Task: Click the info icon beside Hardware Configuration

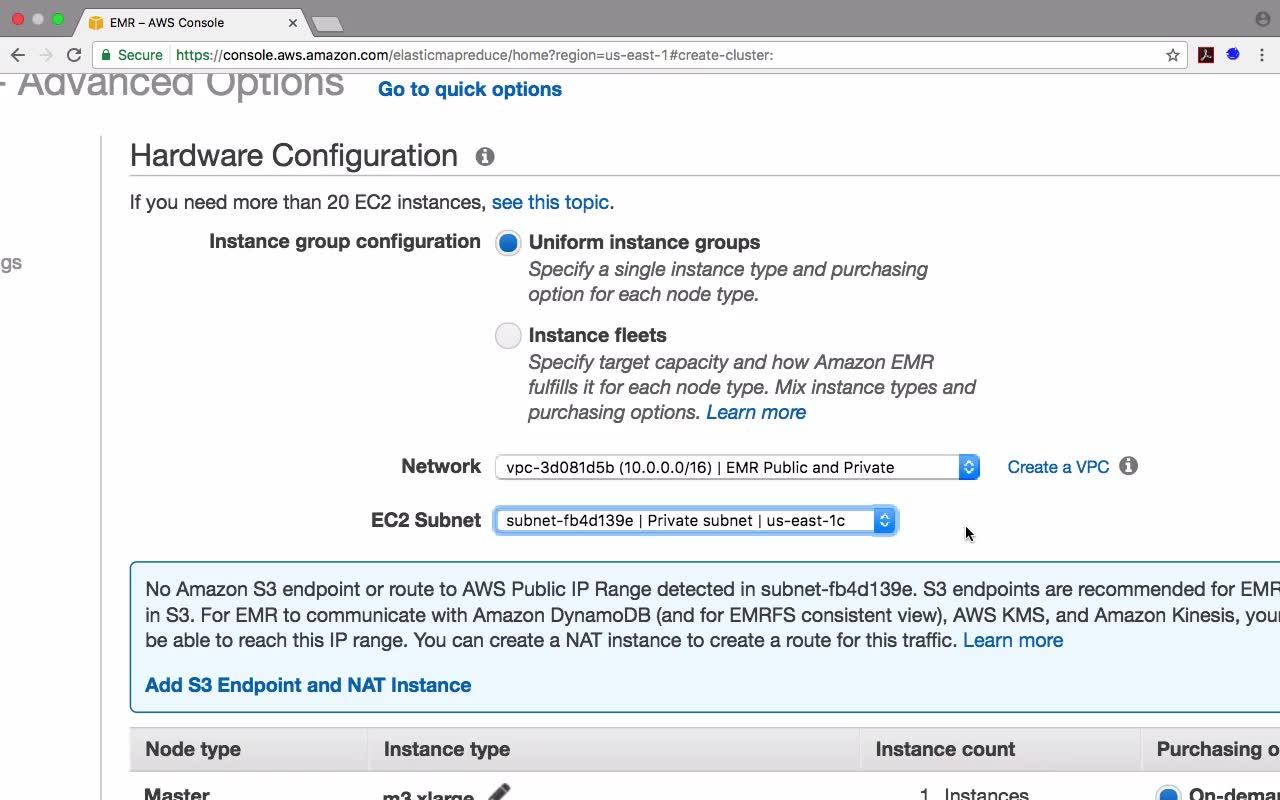Action: 485,157
